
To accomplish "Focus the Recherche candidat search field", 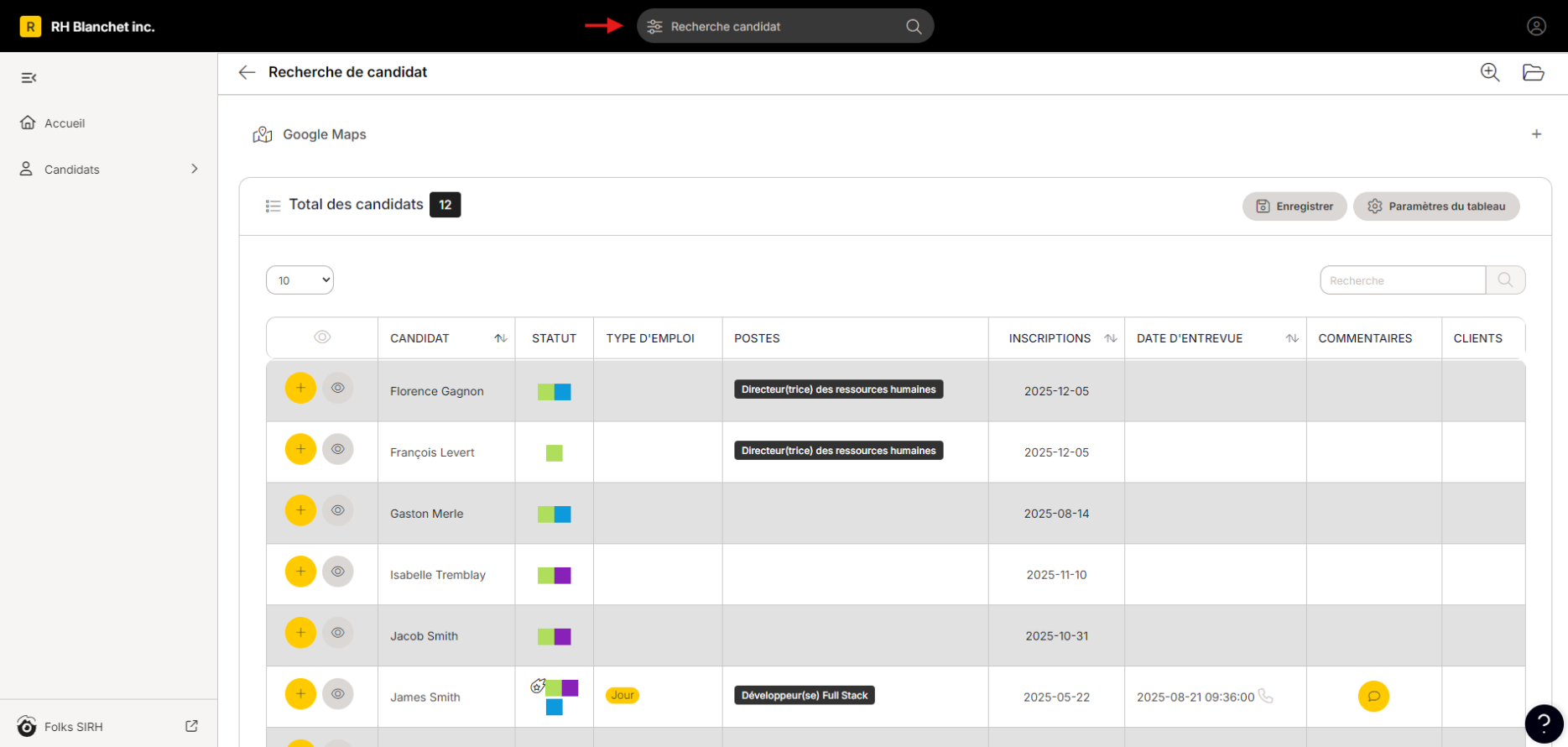I will [784, 27].
